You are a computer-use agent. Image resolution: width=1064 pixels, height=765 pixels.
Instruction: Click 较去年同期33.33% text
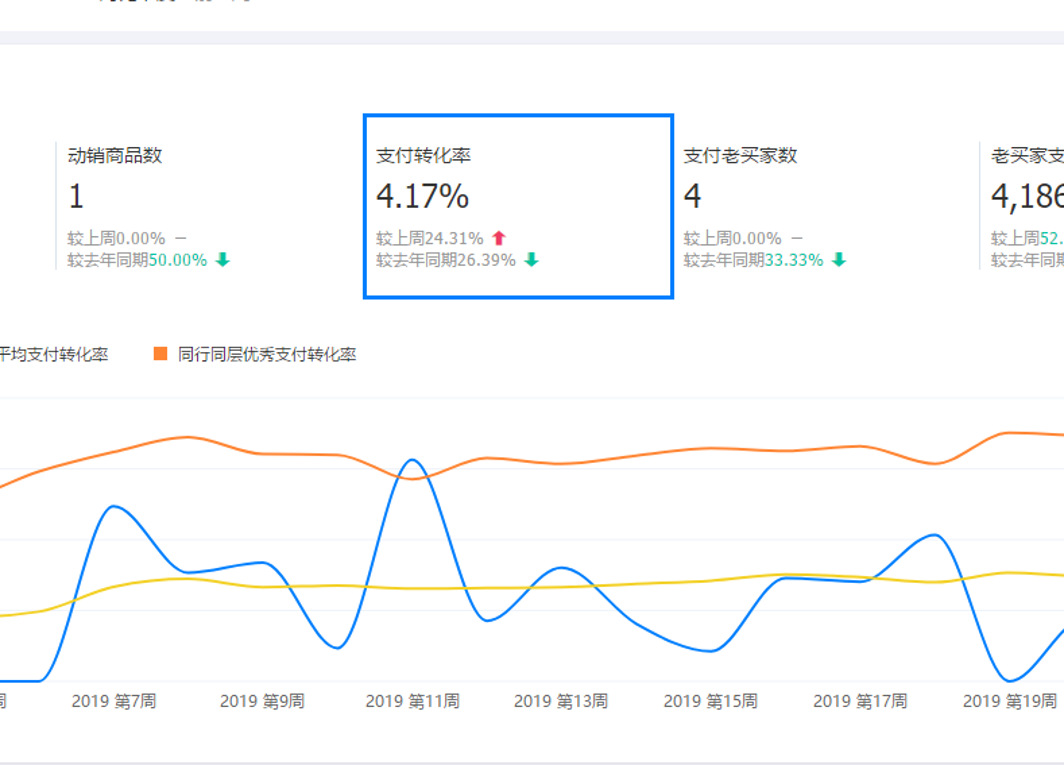click(753, 260)
